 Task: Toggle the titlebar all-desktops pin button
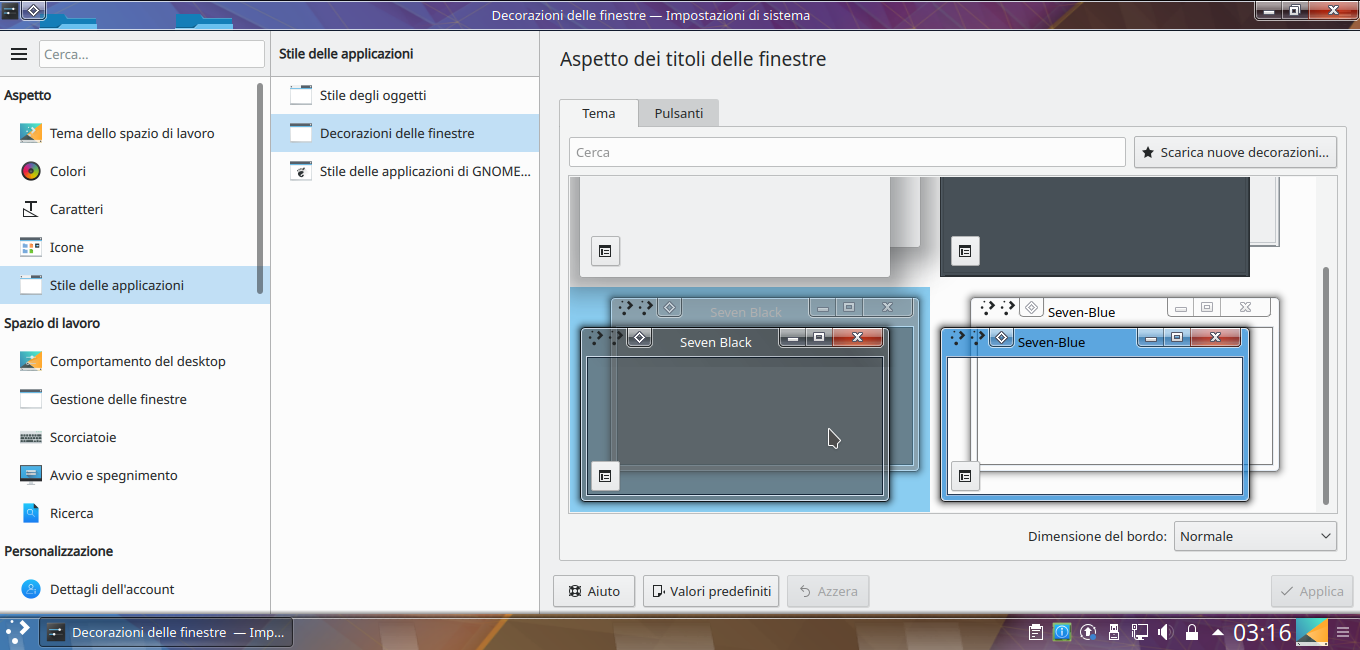[x=33, y=10]
